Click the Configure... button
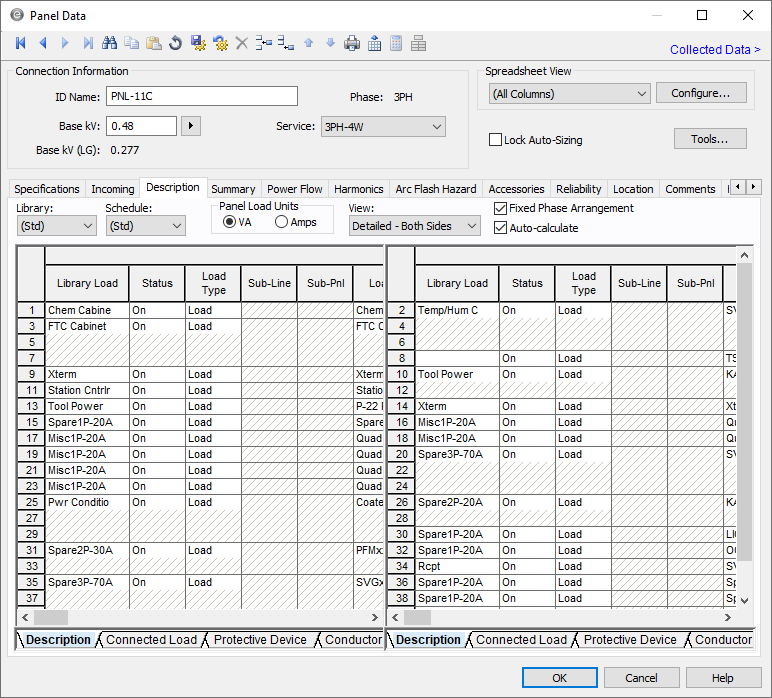This screenshot has height=698, width=772. coord(700,93)
